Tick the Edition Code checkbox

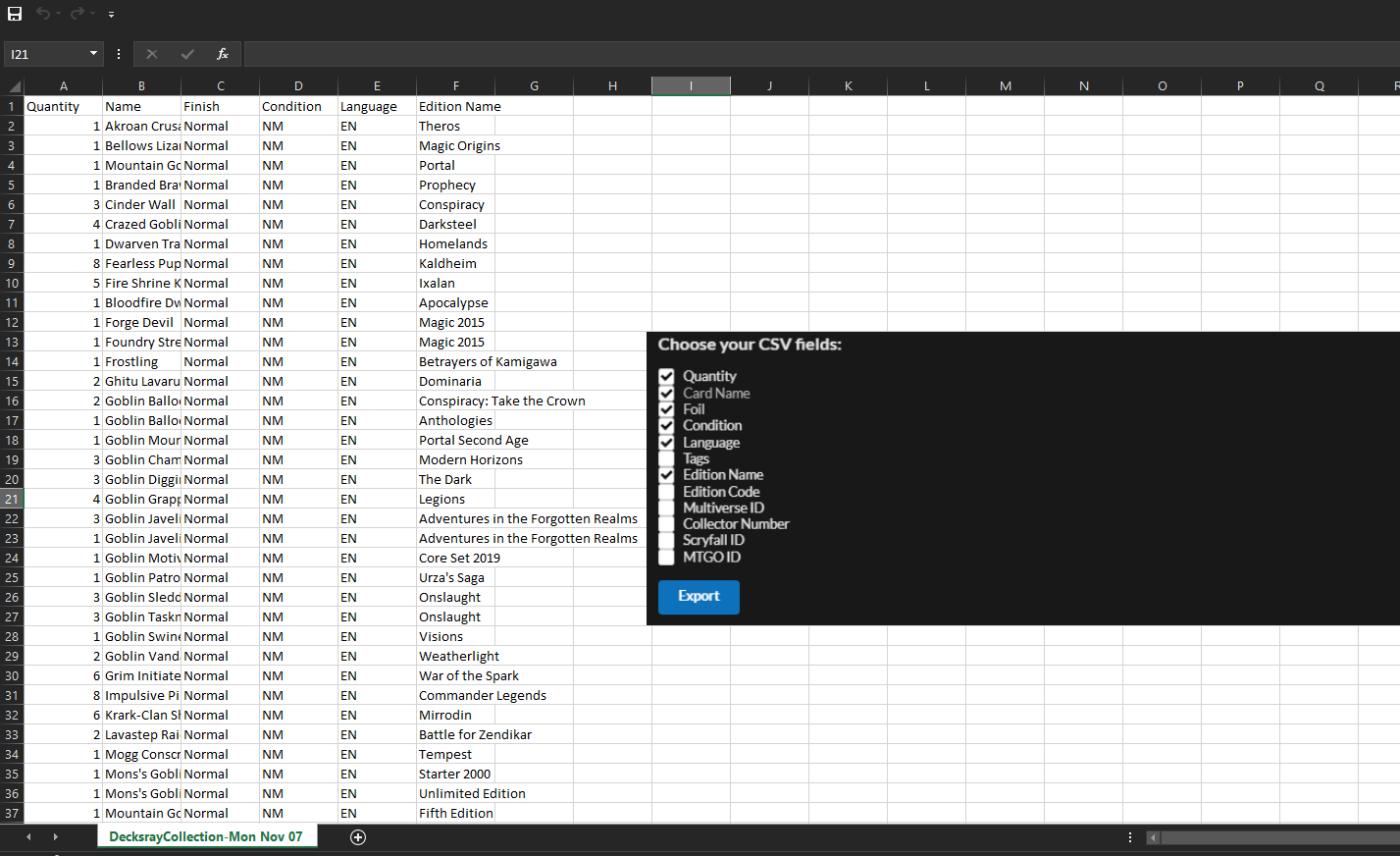tap(666, 492)
